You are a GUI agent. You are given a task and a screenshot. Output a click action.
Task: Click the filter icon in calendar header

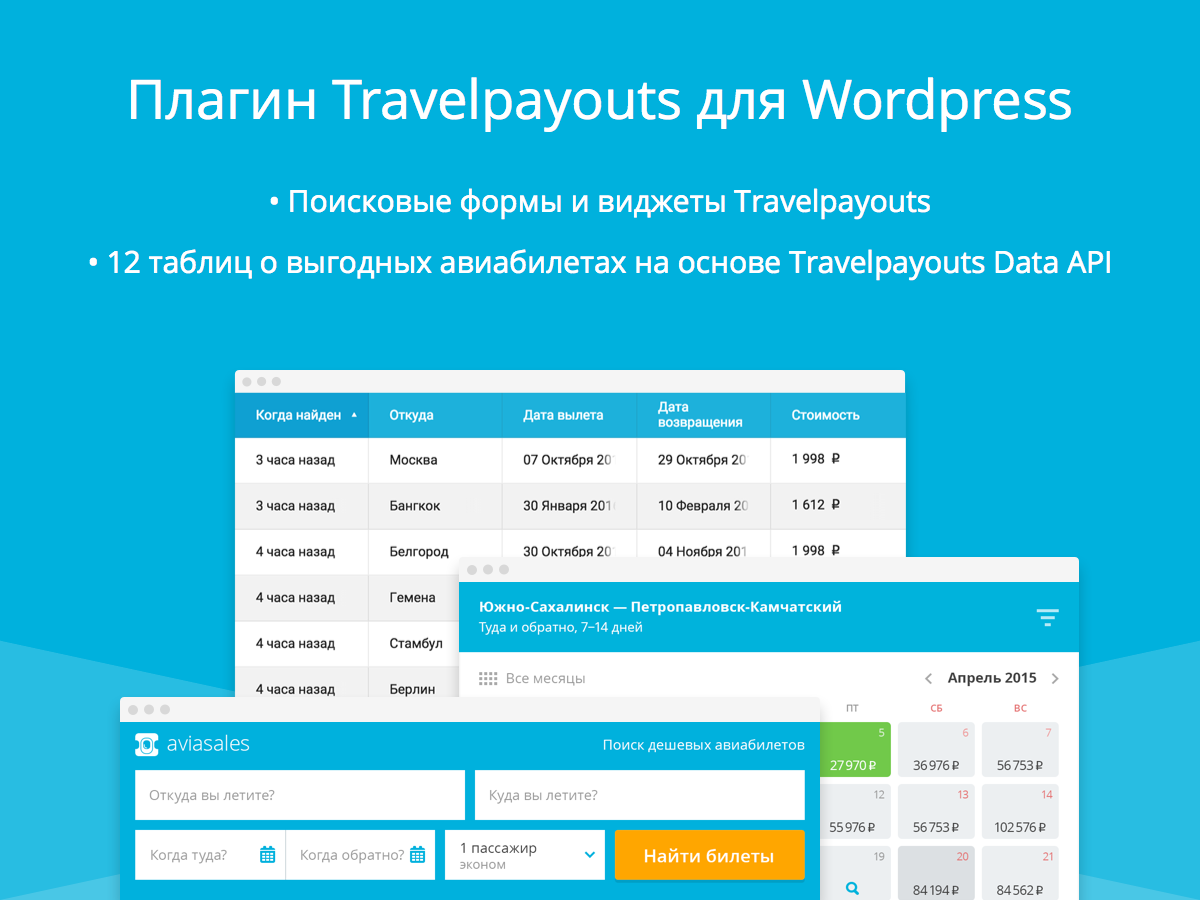pos(1047,618)
